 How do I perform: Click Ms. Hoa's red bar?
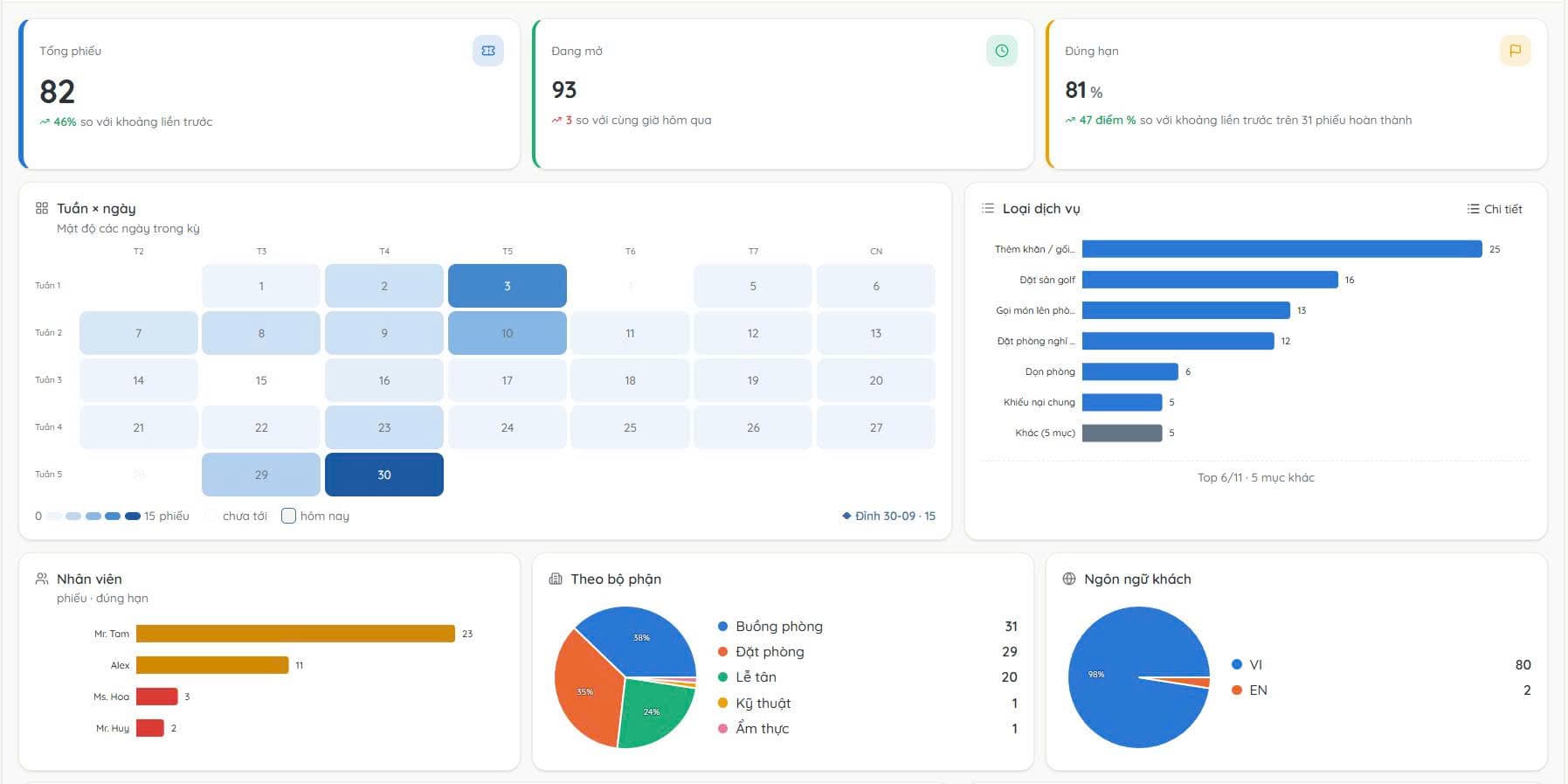point(157,697)
